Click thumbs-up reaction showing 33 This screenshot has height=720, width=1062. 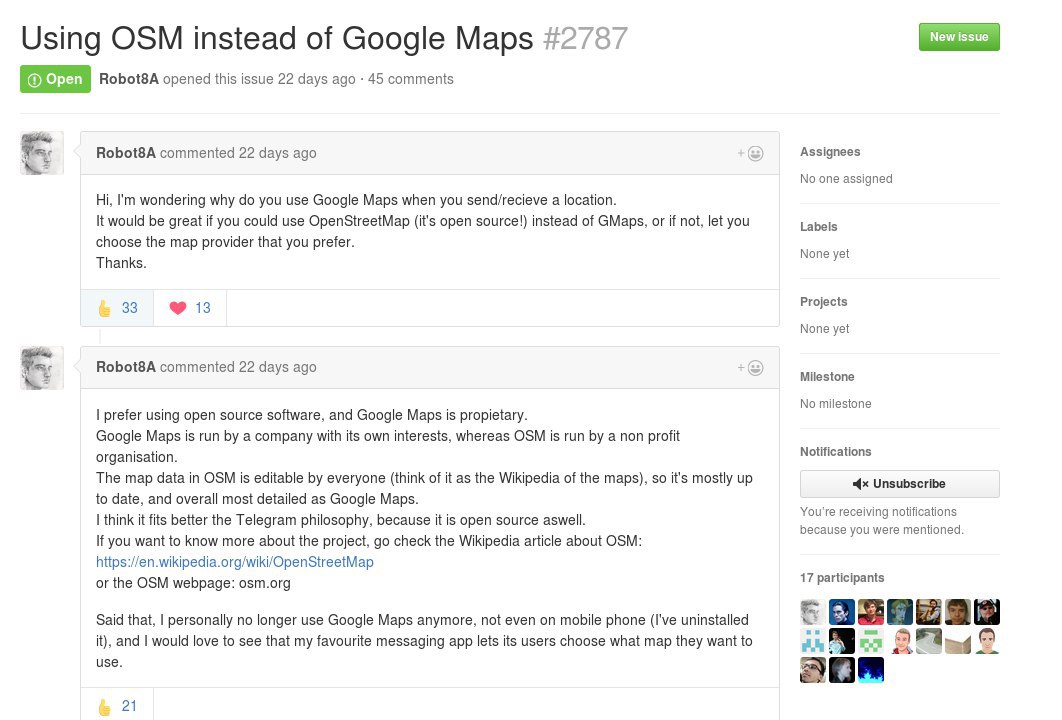117,308
